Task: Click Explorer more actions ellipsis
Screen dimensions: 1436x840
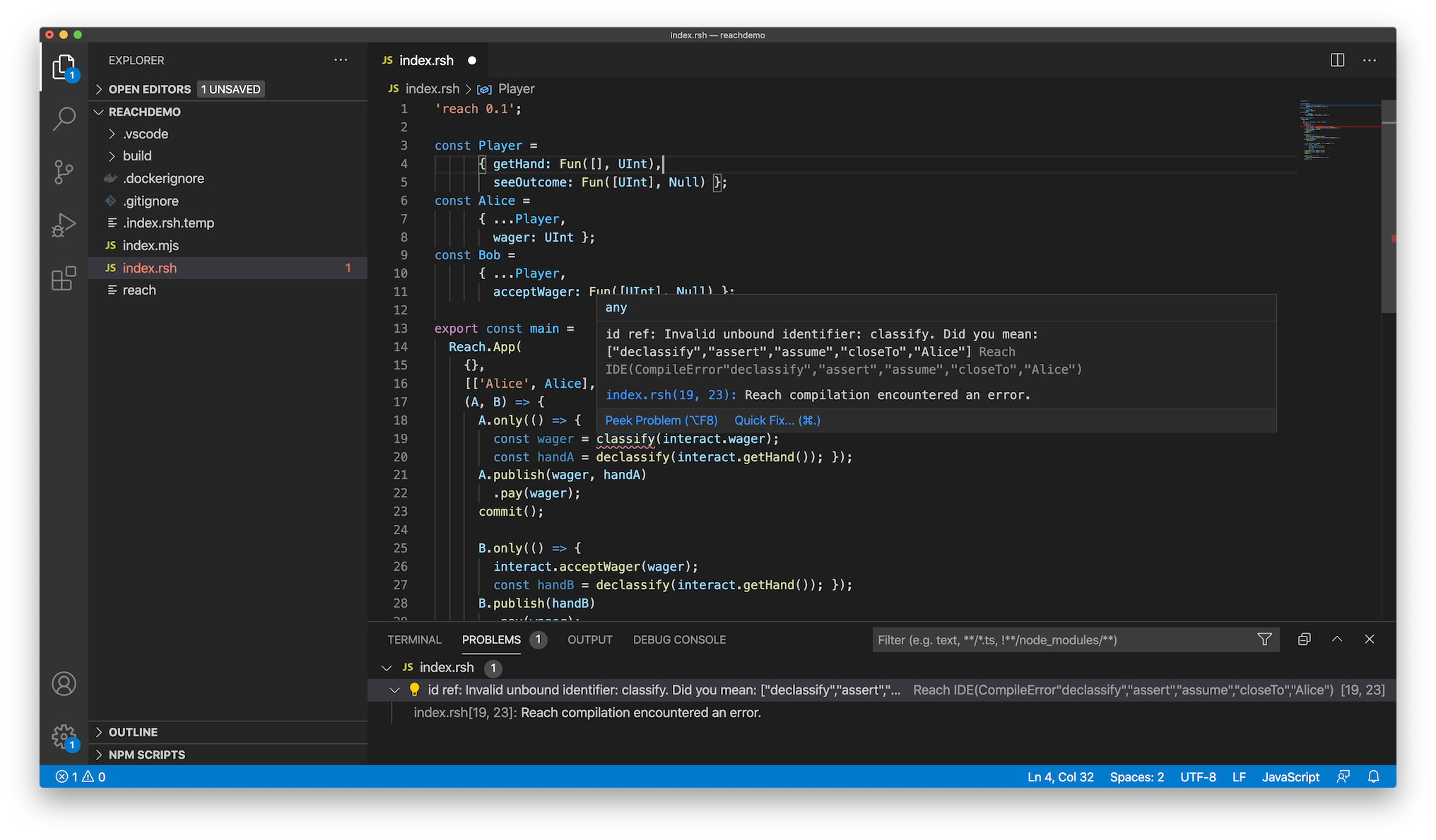Action: click(x=341, y=60)
